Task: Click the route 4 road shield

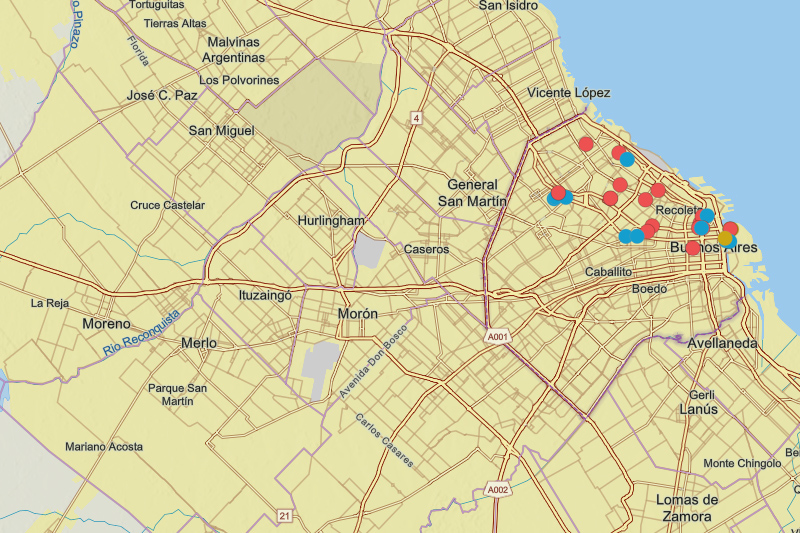Action: click(x=415, y=119)
